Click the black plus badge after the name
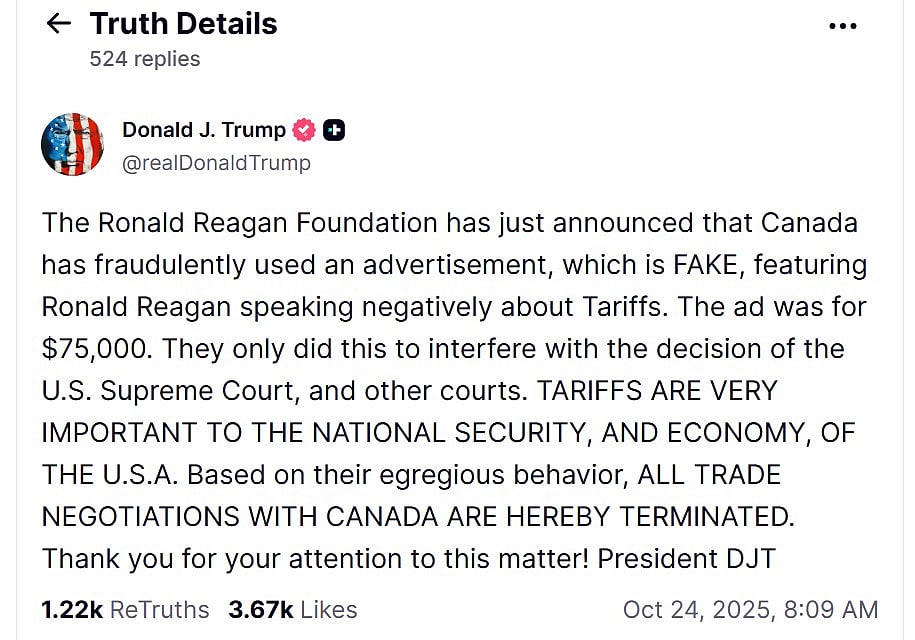 pos(335,130)
